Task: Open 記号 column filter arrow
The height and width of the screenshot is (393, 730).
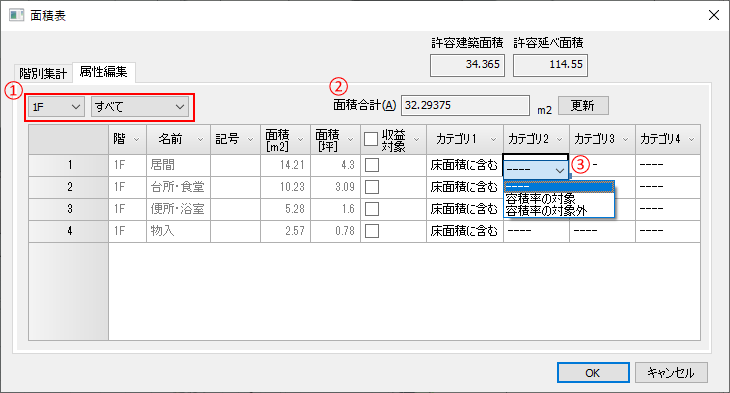Action: (x=250, y=139)
